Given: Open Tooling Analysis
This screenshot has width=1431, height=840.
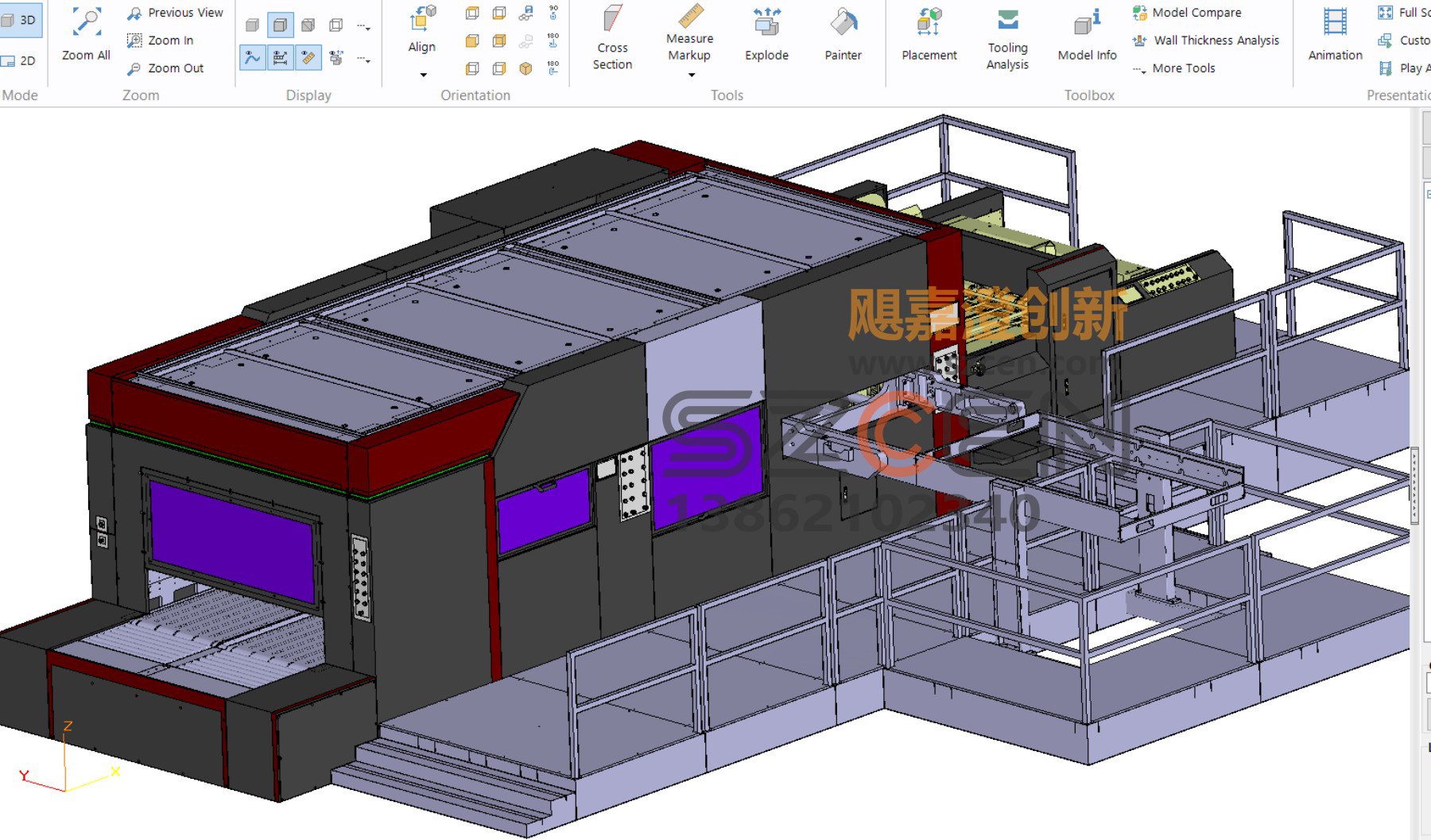Looking at the screenshot, I should tap(1007, 38).
